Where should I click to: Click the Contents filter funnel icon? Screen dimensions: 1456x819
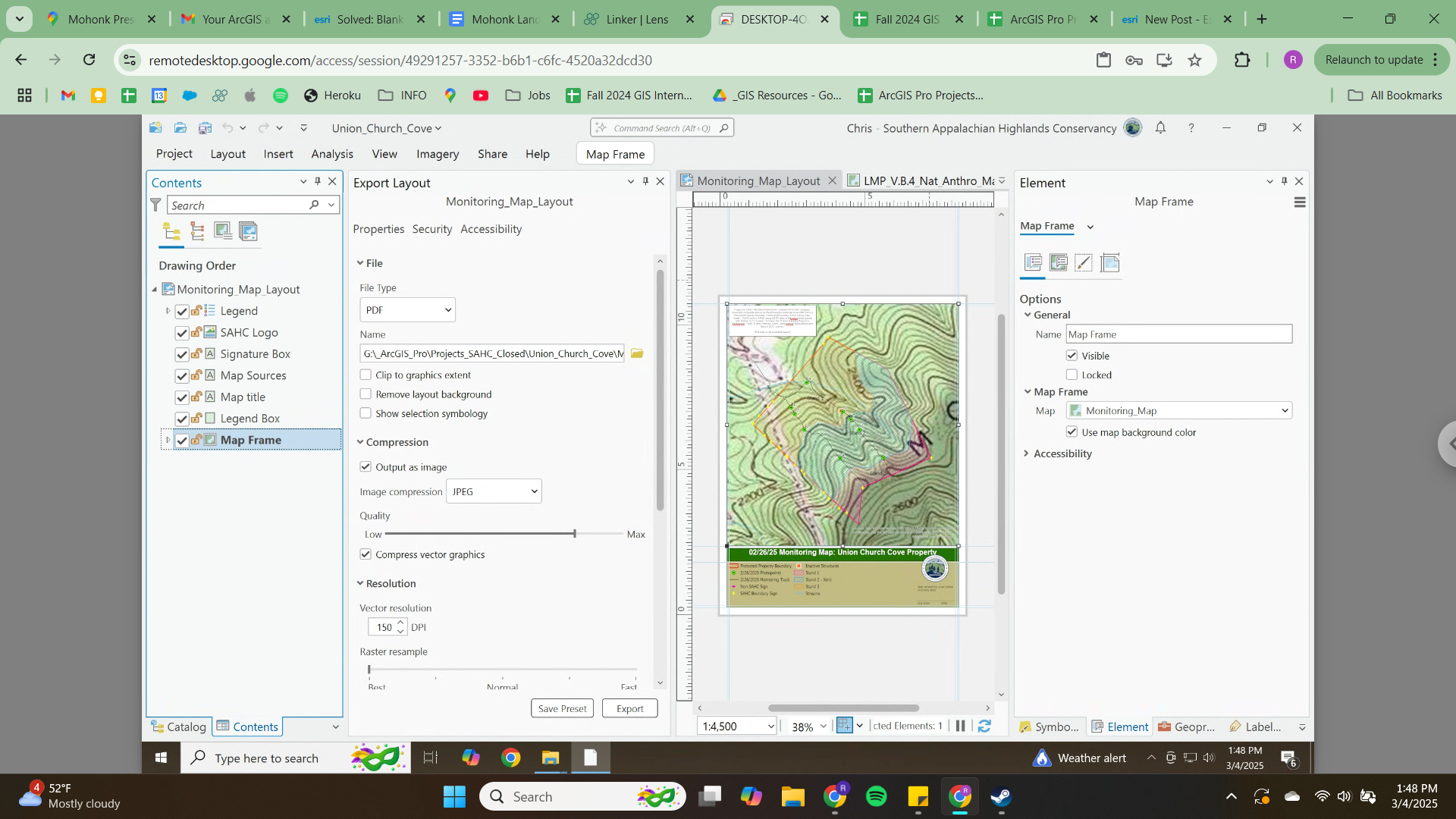pos(155,205)
